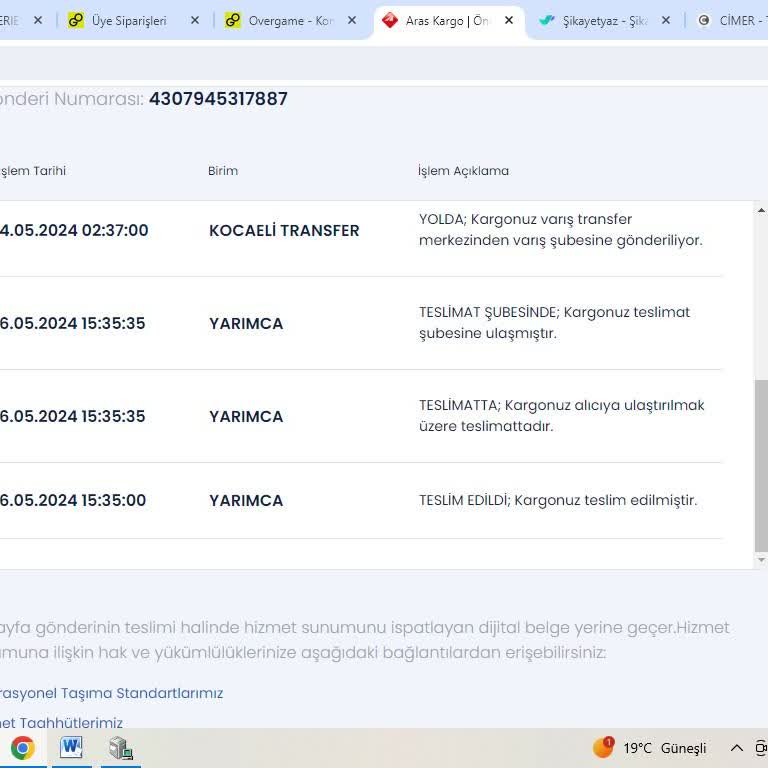Open the weather widget showing 19°C Güneşli
This screenshot has width=768, height=768.
pos(649,748)
